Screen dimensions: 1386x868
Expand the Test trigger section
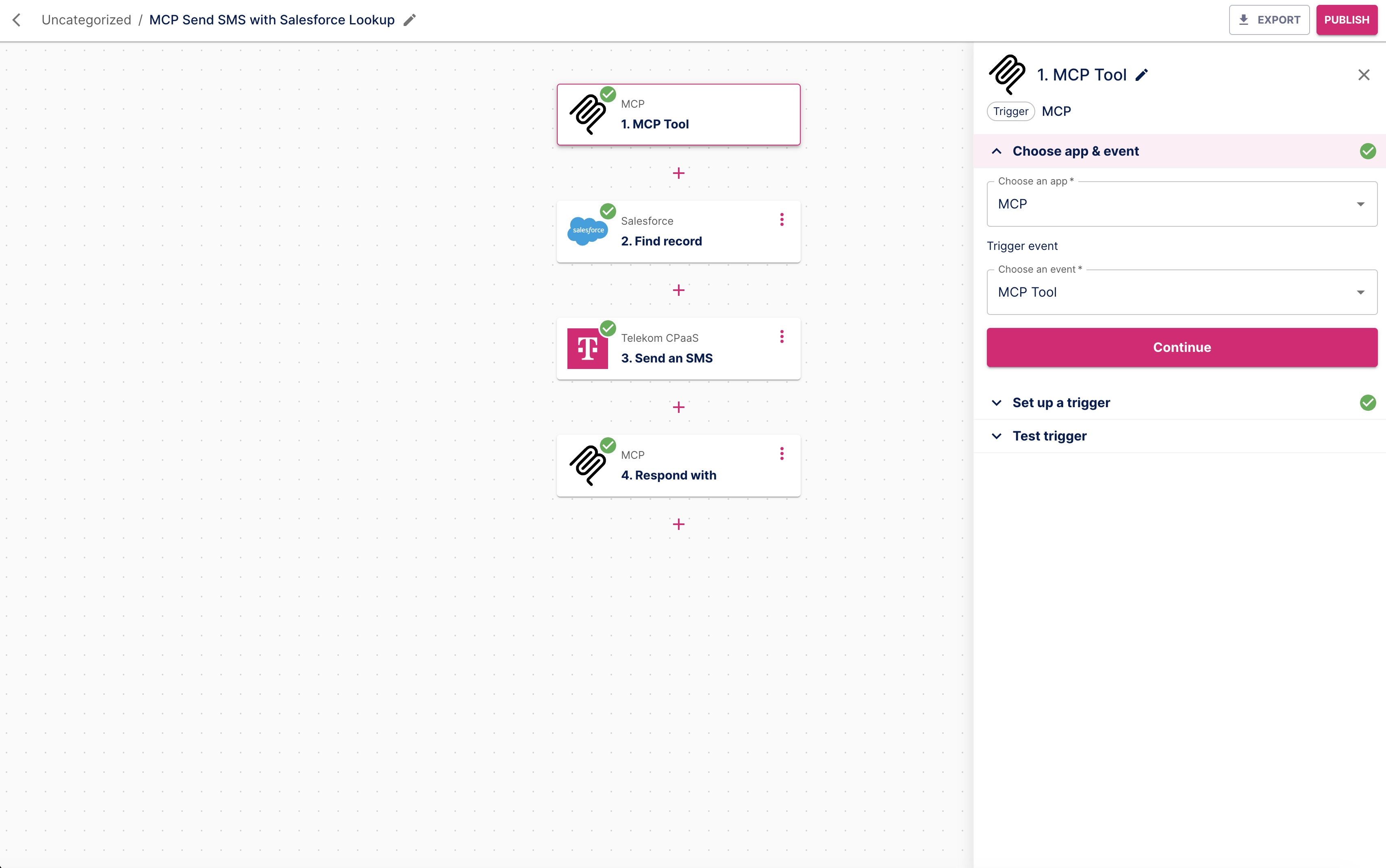[1049, 436]
